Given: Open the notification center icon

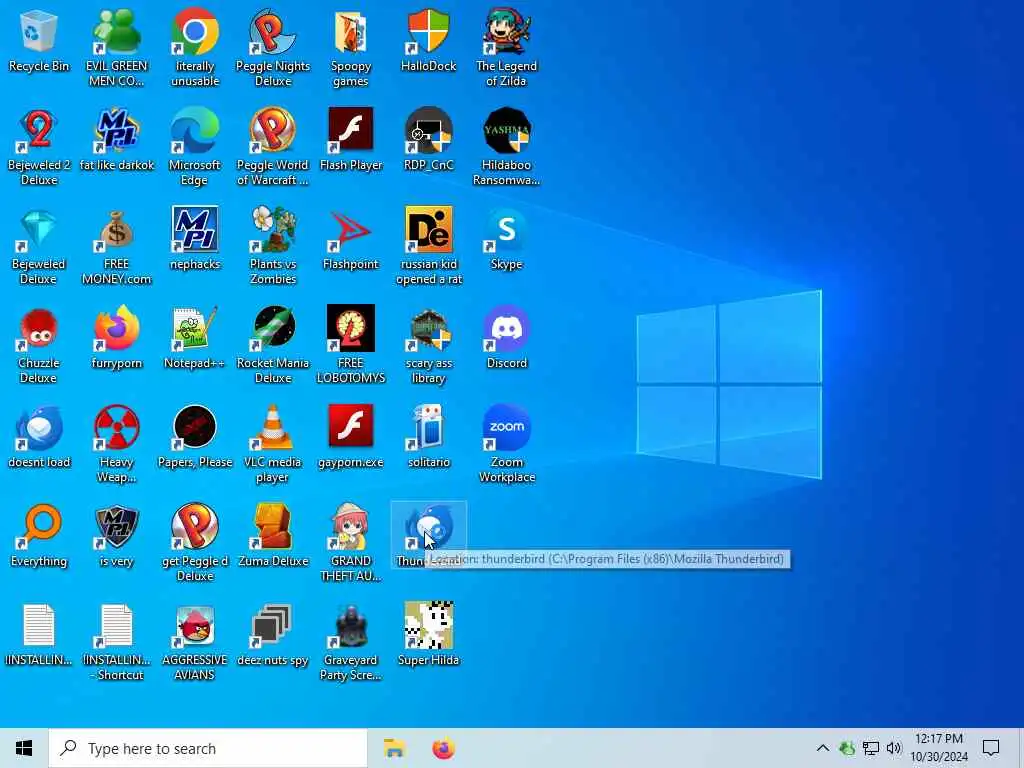Looking at the screenshot, I should pyautogui.click(x=991, y=748).
